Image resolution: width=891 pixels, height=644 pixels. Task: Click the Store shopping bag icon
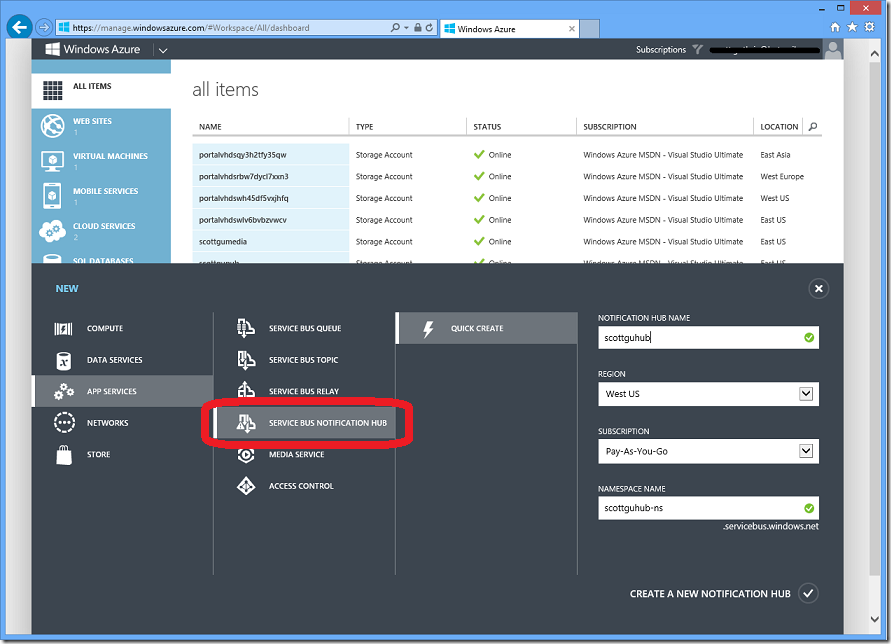click(64, 455)
